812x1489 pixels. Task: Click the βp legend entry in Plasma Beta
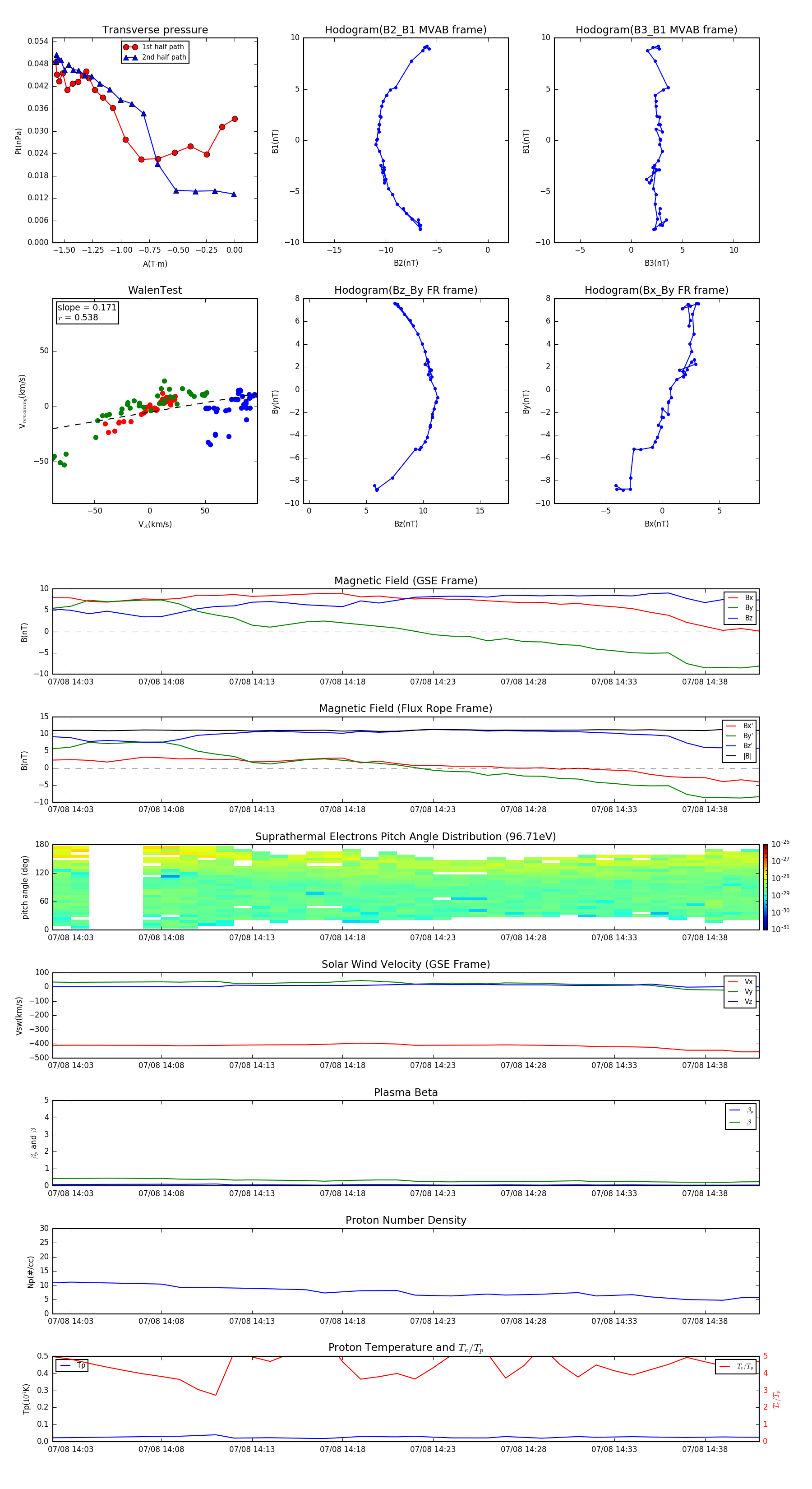coord(741,1110)
